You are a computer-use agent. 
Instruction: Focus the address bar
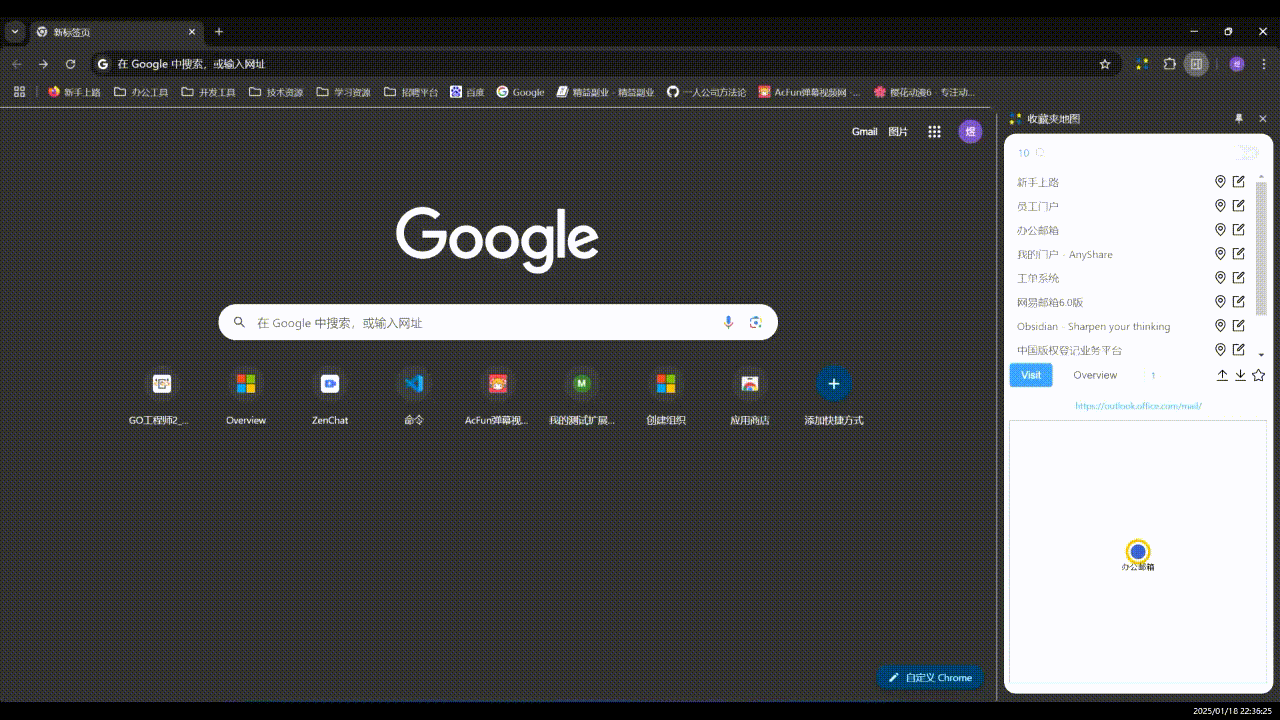(604, 64)
